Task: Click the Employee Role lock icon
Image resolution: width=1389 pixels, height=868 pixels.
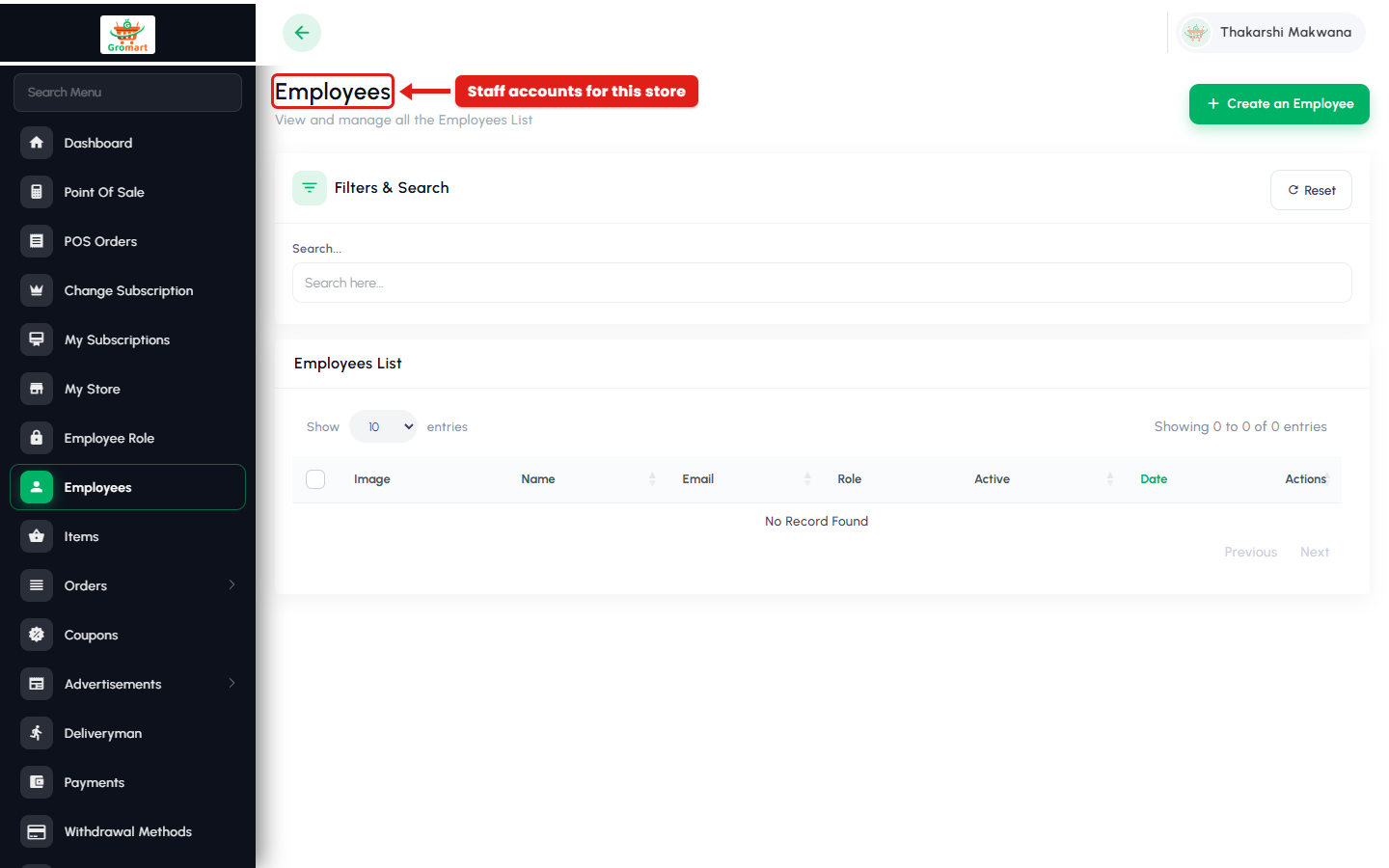Action: tap(37, 438)
